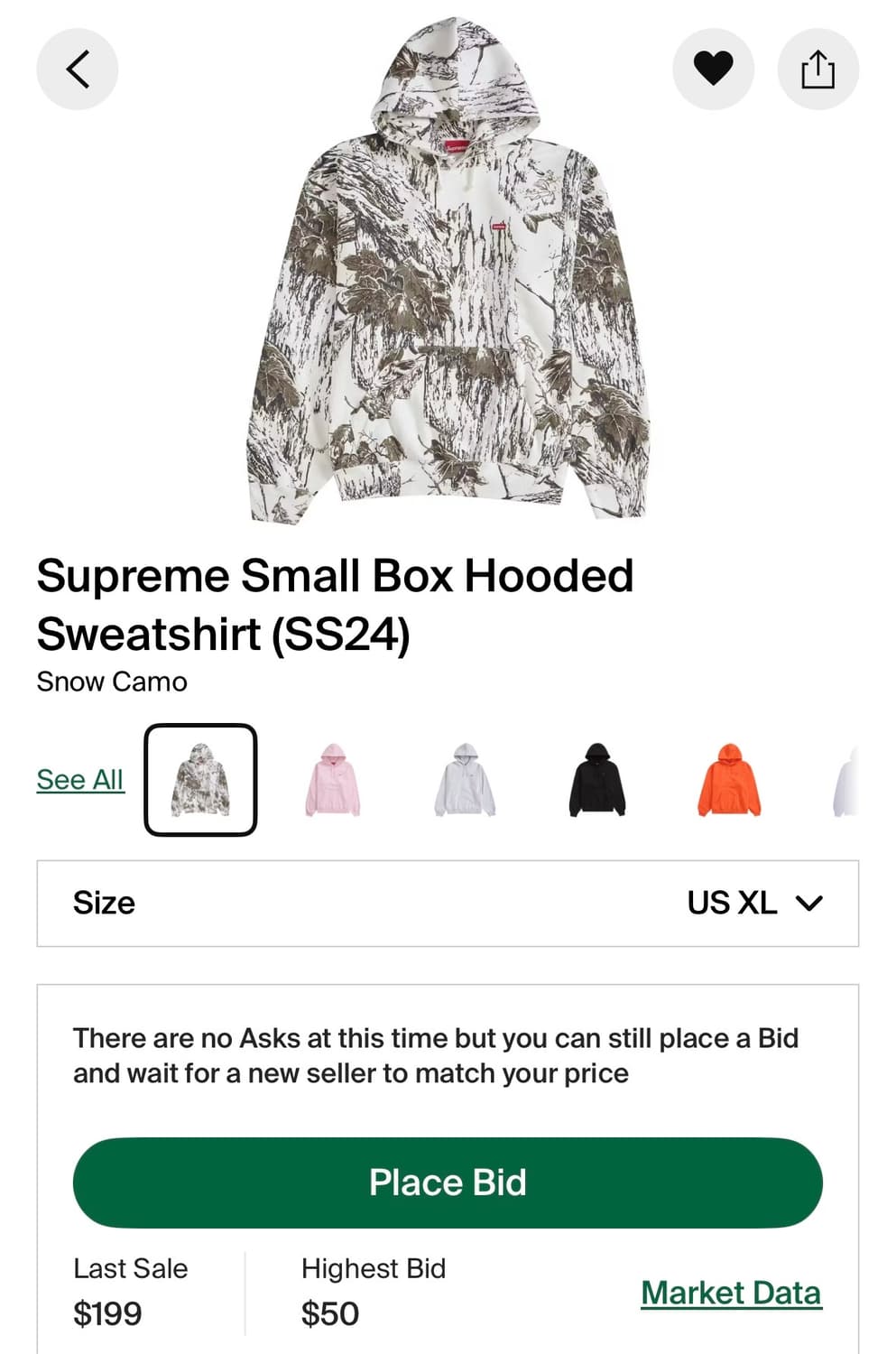Select the partially visible white hoodie
The image size is (896, 1354).
point(845,780)
